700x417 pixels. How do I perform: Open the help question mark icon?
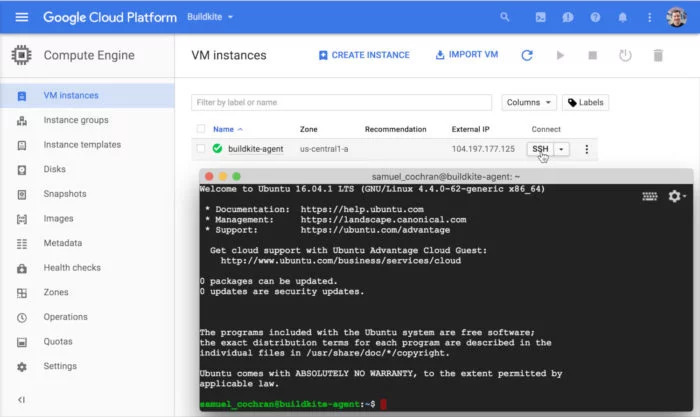coord(595,17)
